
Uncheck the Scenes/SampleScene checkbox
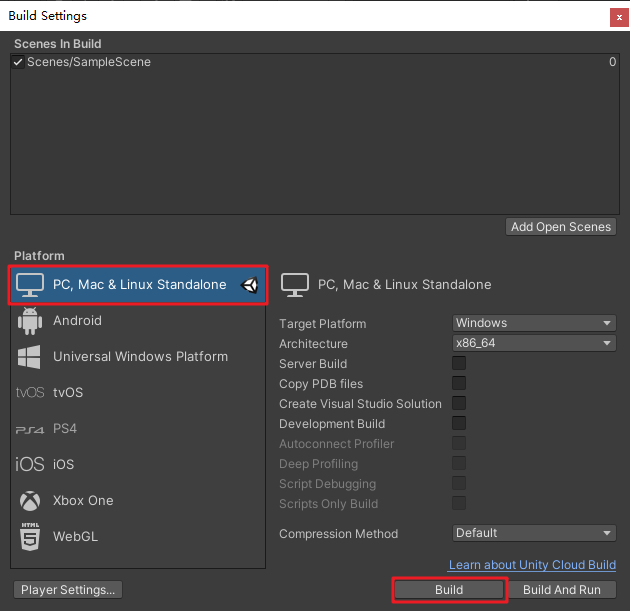pos(18,62)
